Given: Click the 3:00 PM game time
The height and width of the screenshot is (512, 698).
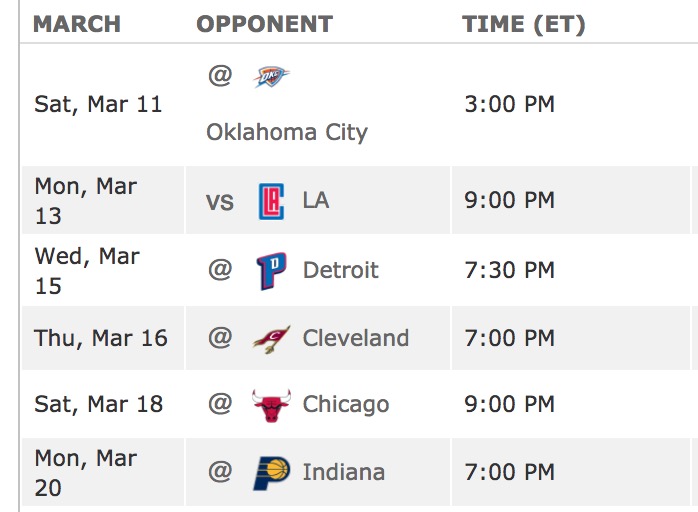Looking at the screenshot, I should click(x=510, y=104).
